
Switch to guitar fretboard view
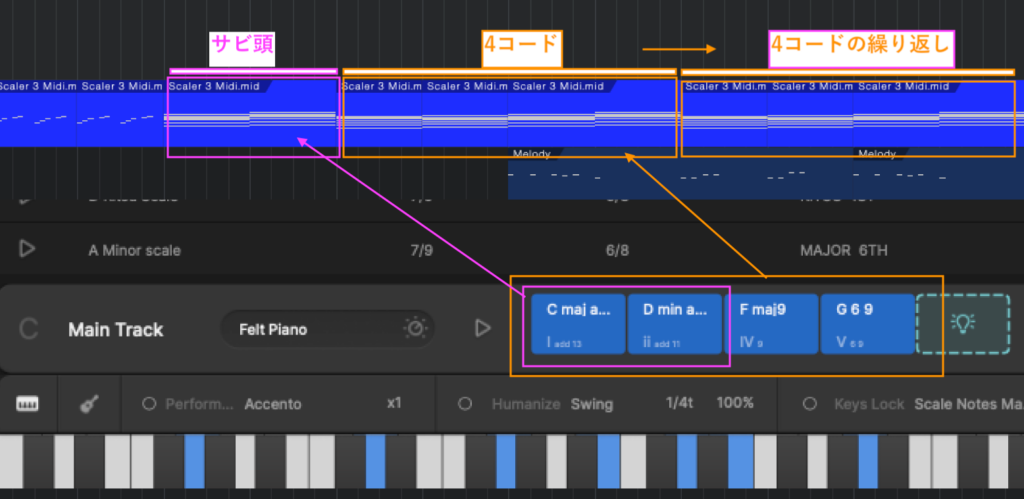click(x=90, y=404)
